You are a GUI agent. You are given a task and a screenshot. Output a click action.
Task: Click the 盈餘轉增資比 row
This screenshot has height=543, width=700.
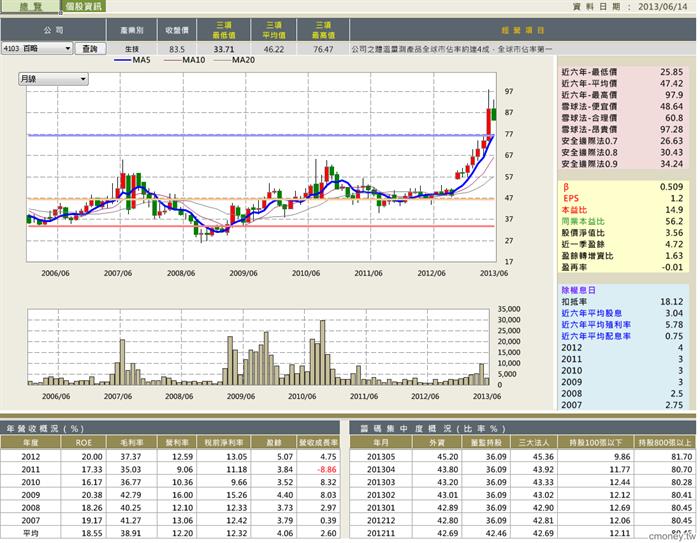(622, 256)
